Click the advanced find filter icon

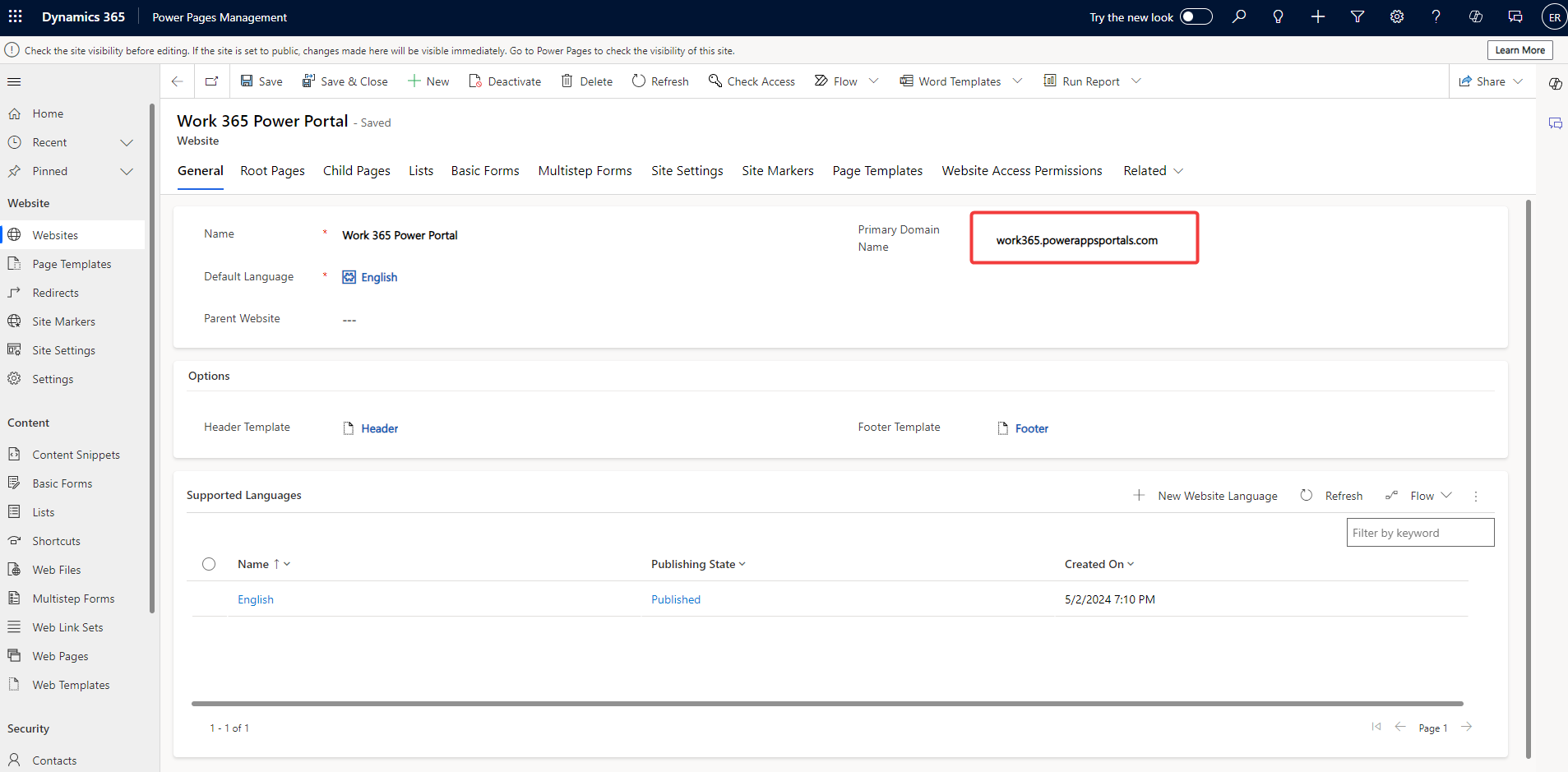pyautogui.click(x=1358, y=16)
